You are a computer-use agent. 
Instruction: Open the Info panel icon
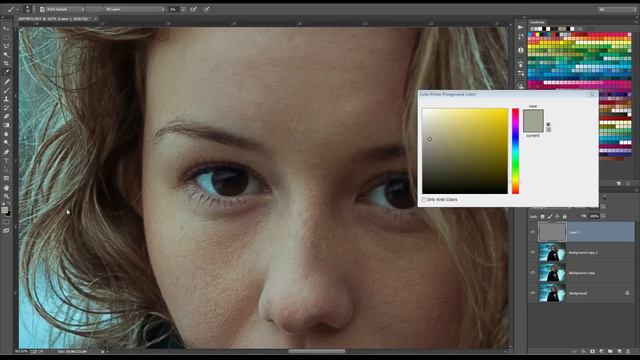(520, 50)
